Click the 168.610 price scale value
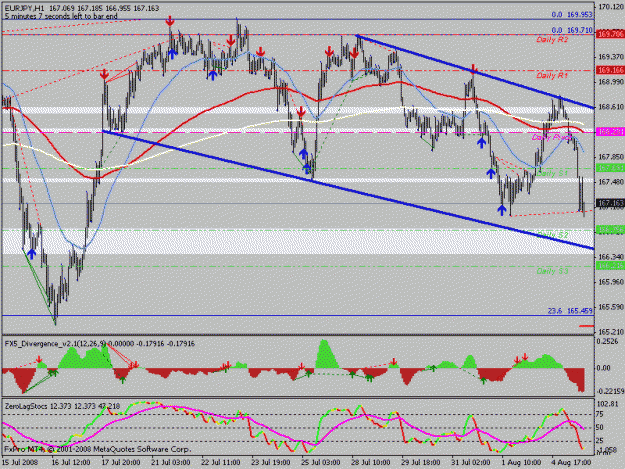Image resolution: width=625 pixels, height=469 pixels. [x=611, y=107]
